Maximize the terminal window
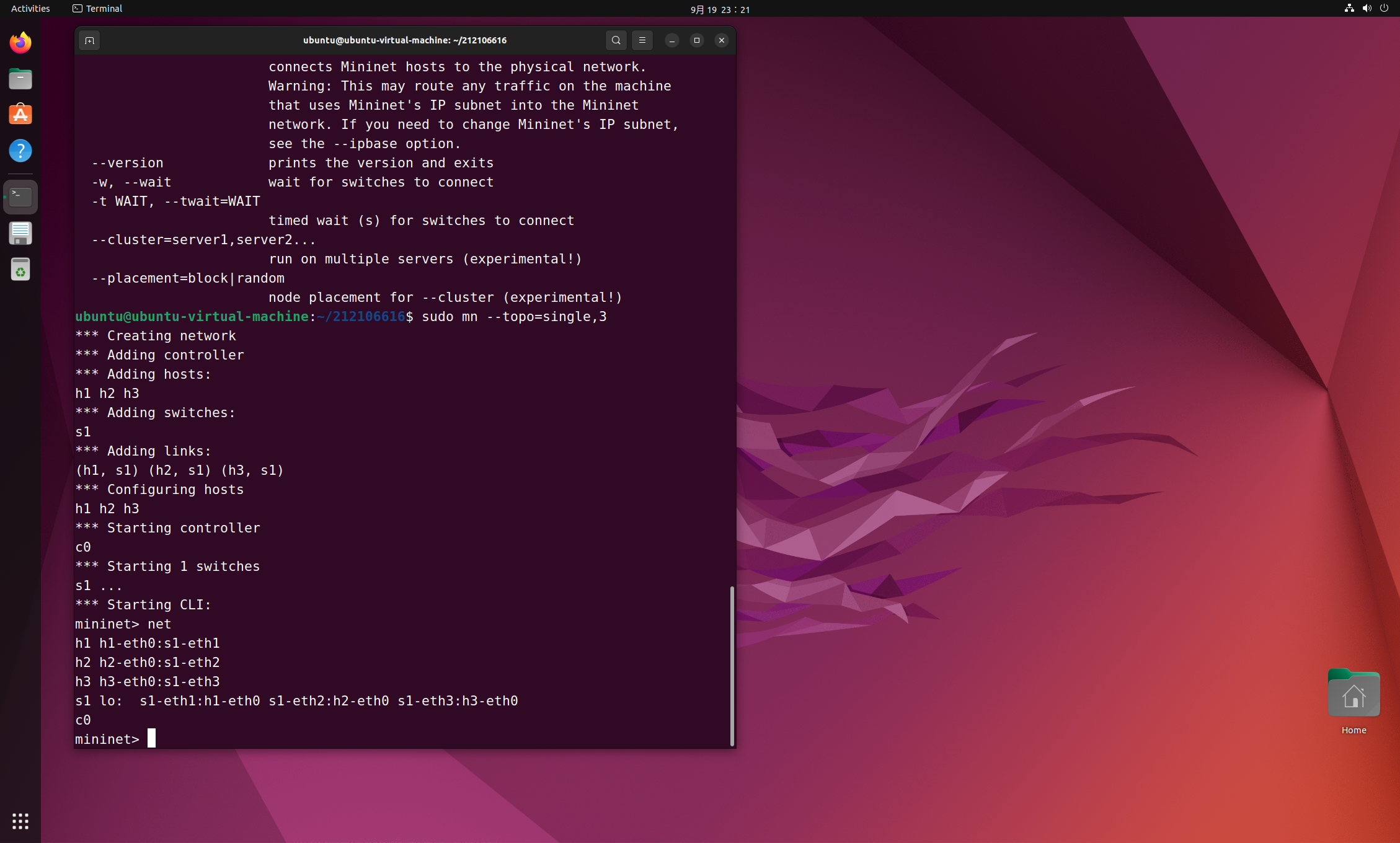 click(697, 40)
